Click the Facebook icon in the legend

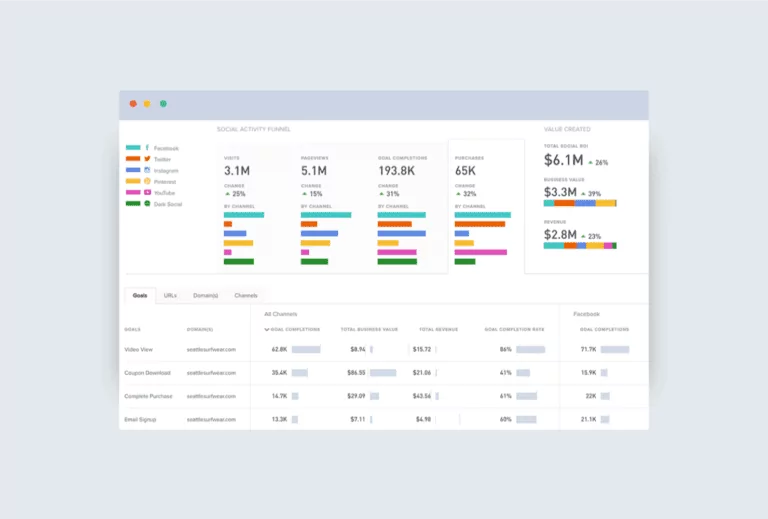pos(147,147)
